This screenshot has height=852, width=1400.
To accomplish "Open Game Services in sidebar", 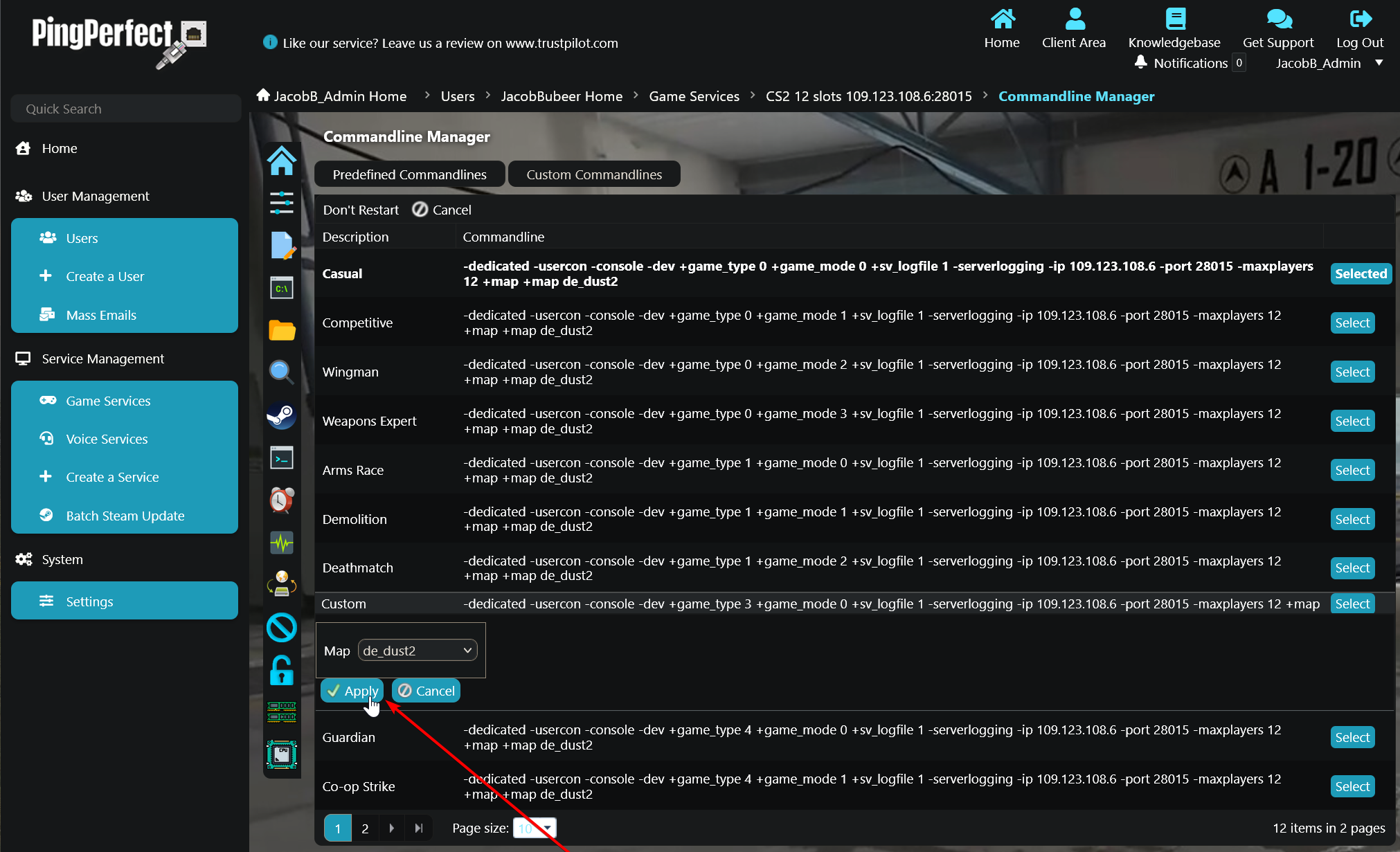I will [108, 401].
